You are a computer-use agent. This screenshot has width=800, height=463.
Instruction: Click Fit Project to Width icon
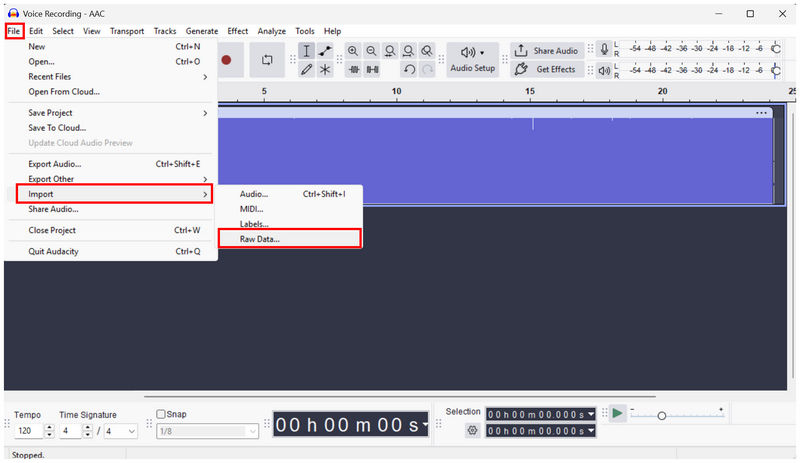pos(408,51)
